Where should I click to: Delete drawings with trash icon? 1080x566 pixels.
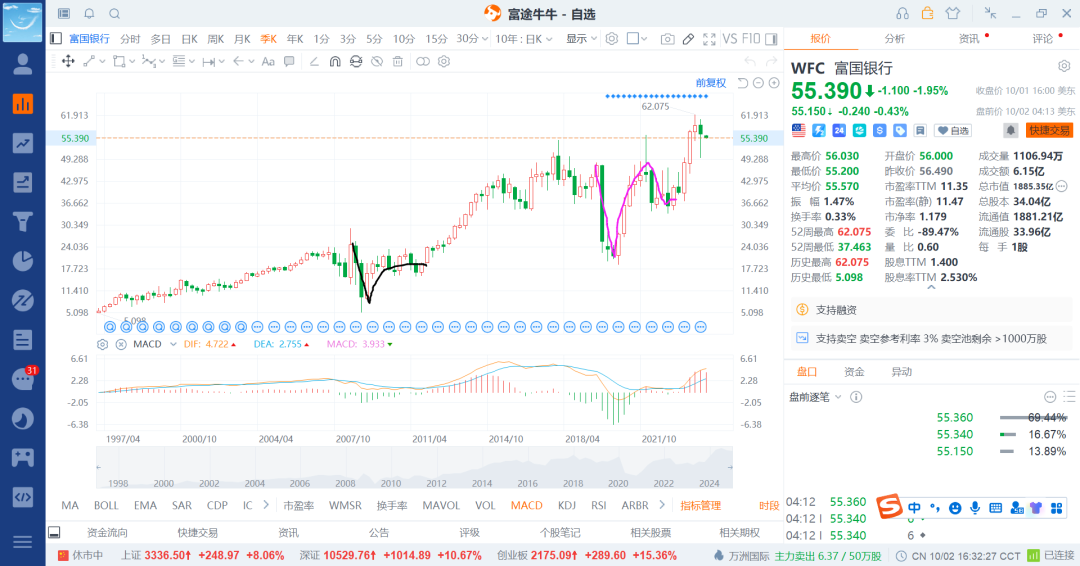coord(397,61)
